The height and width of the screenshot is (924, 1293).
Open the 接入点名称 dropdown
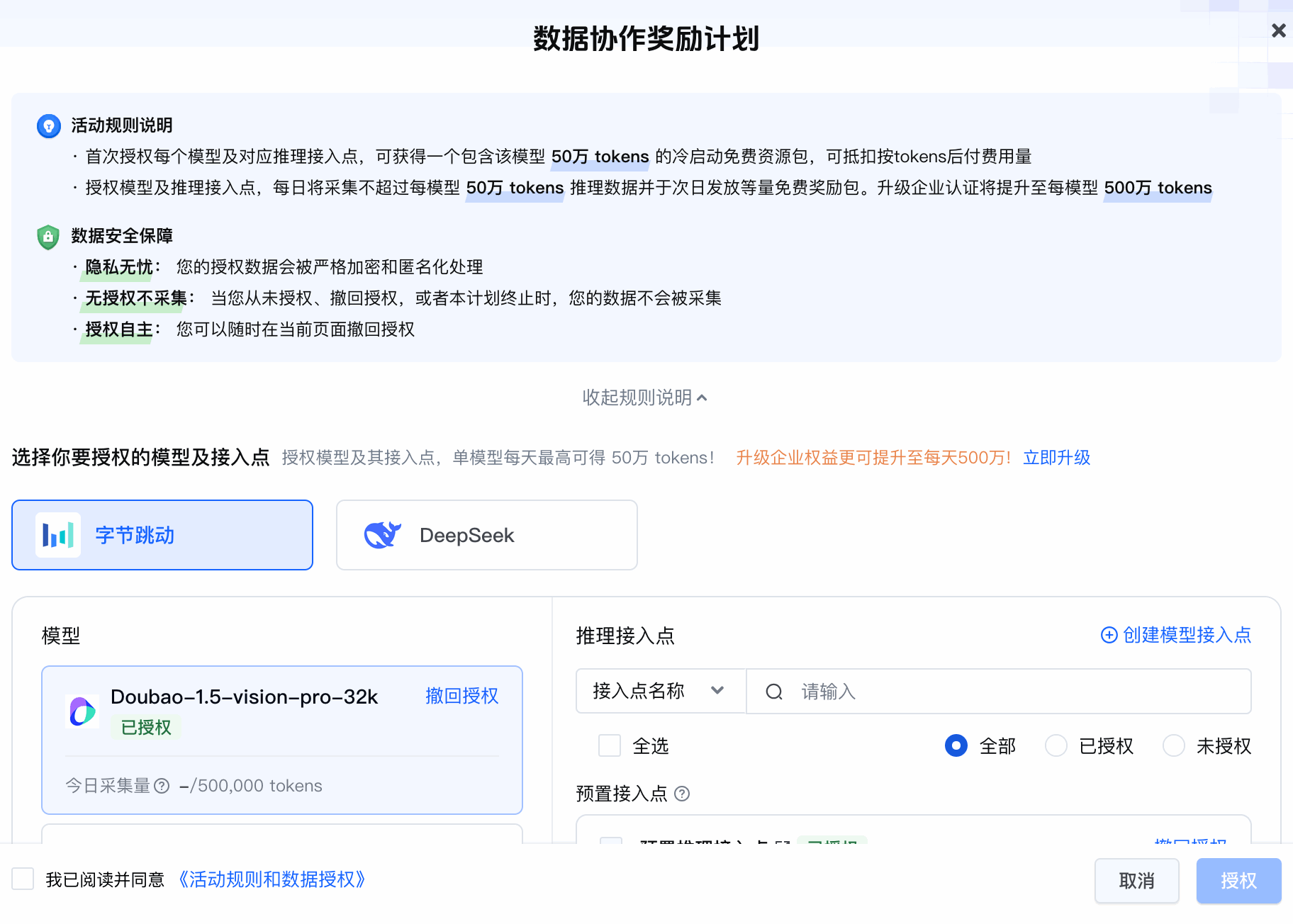[660, 691]
